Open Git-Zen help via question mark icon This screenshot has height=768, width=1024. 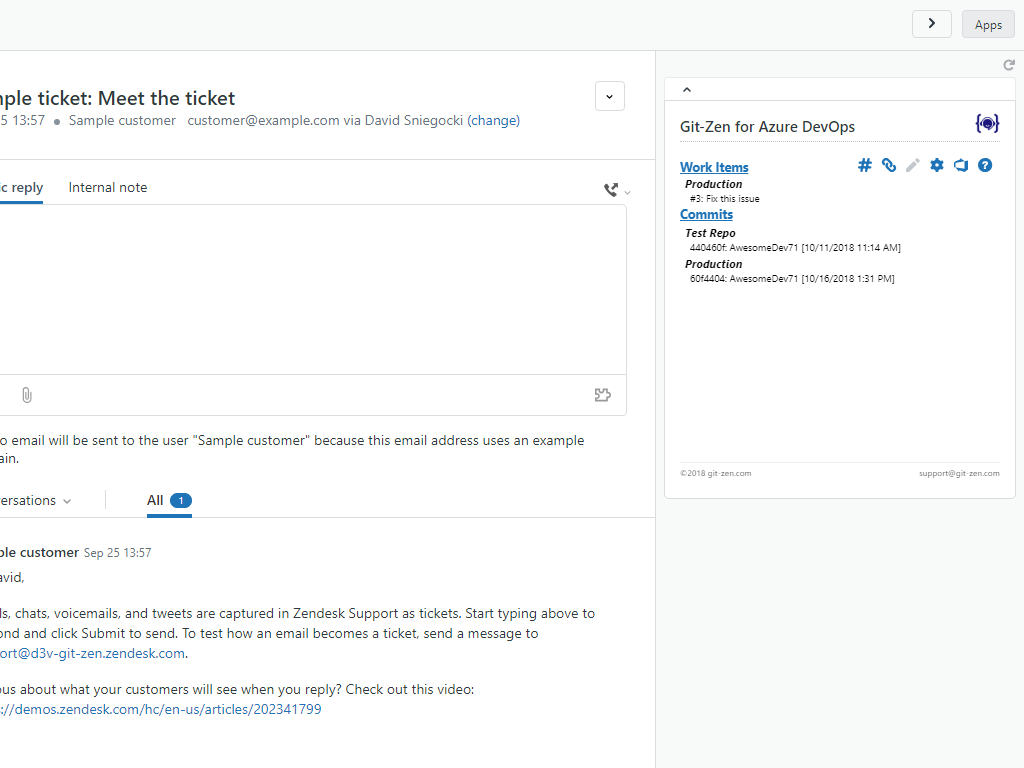pyautogui.click(x=984, y=165)
